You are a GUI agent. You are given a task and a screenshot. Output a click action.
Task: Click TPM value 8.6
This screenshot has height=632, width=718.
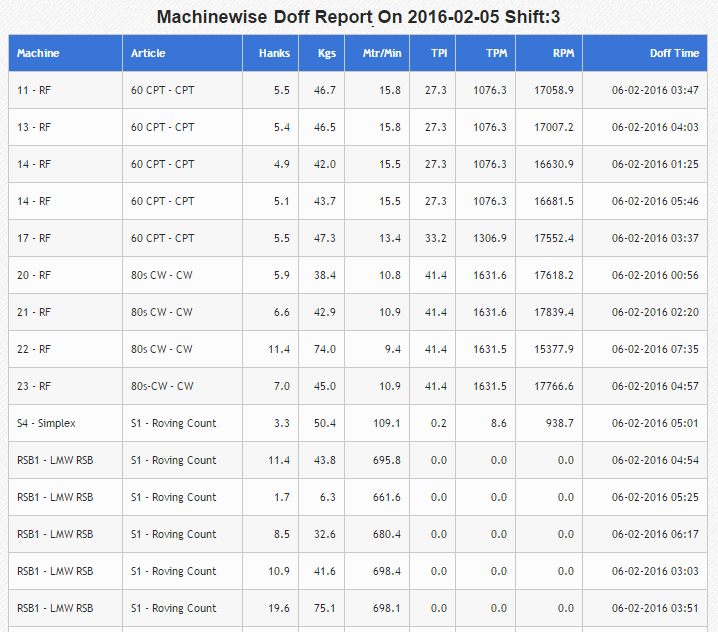(499, 423)
